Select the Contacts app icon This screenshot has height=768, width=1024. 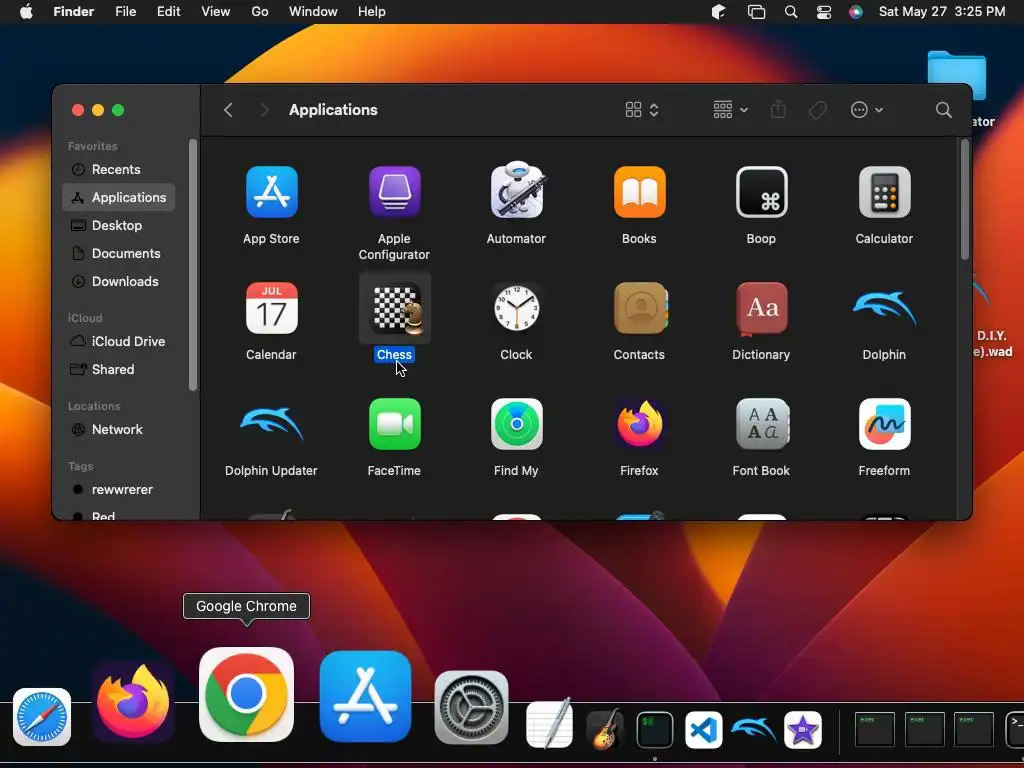(640, 308)
